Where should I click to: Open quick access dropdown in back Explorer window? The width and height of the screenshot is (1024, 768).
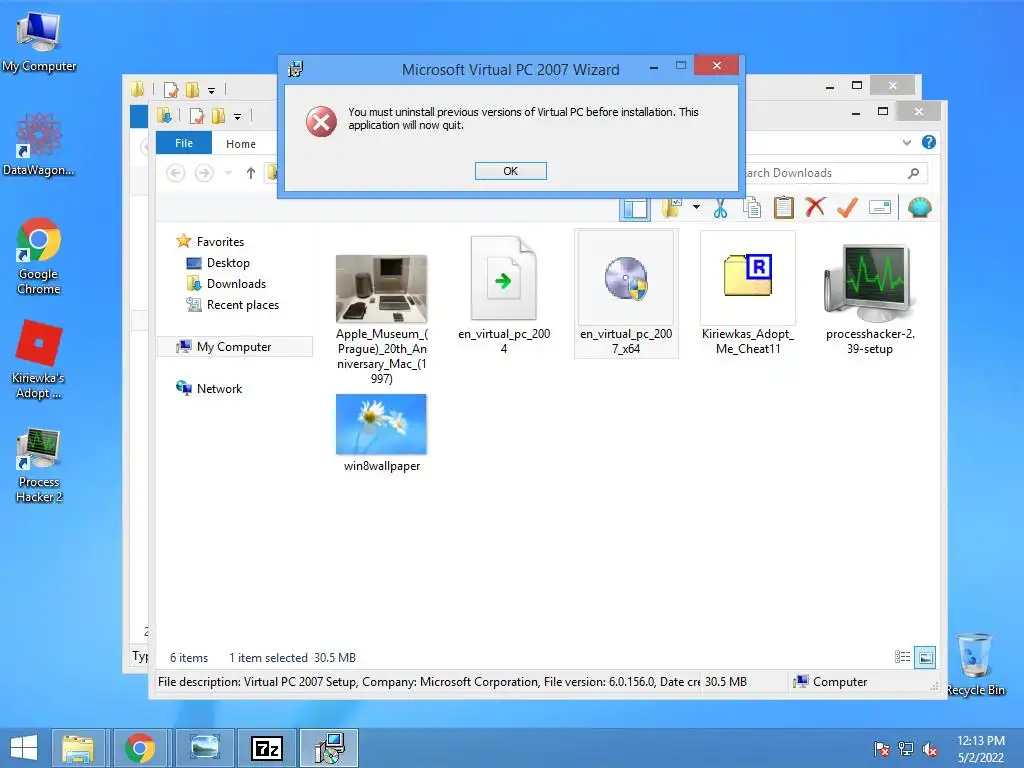[212, 90]
